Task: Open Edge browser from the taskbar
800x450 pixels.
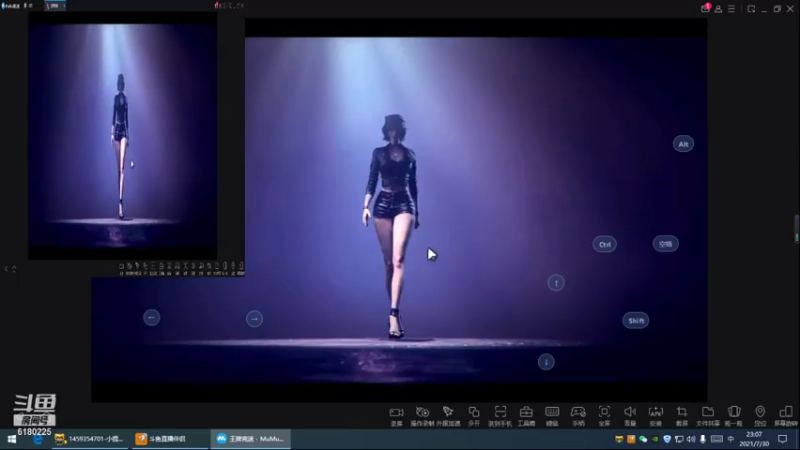Action: (x=38, y=439)
